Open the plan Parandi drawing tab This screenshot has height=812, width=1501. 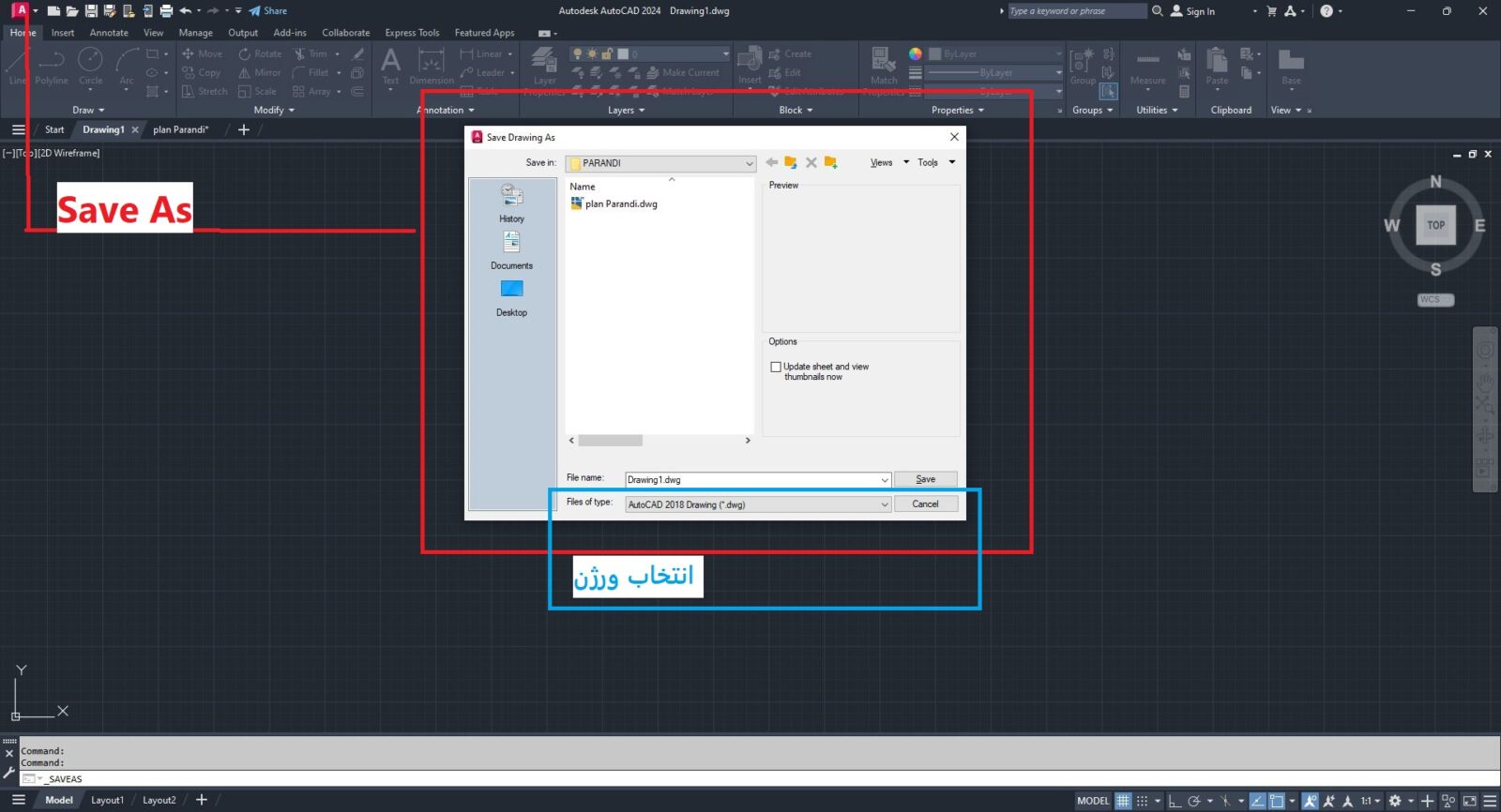(181, 129)
